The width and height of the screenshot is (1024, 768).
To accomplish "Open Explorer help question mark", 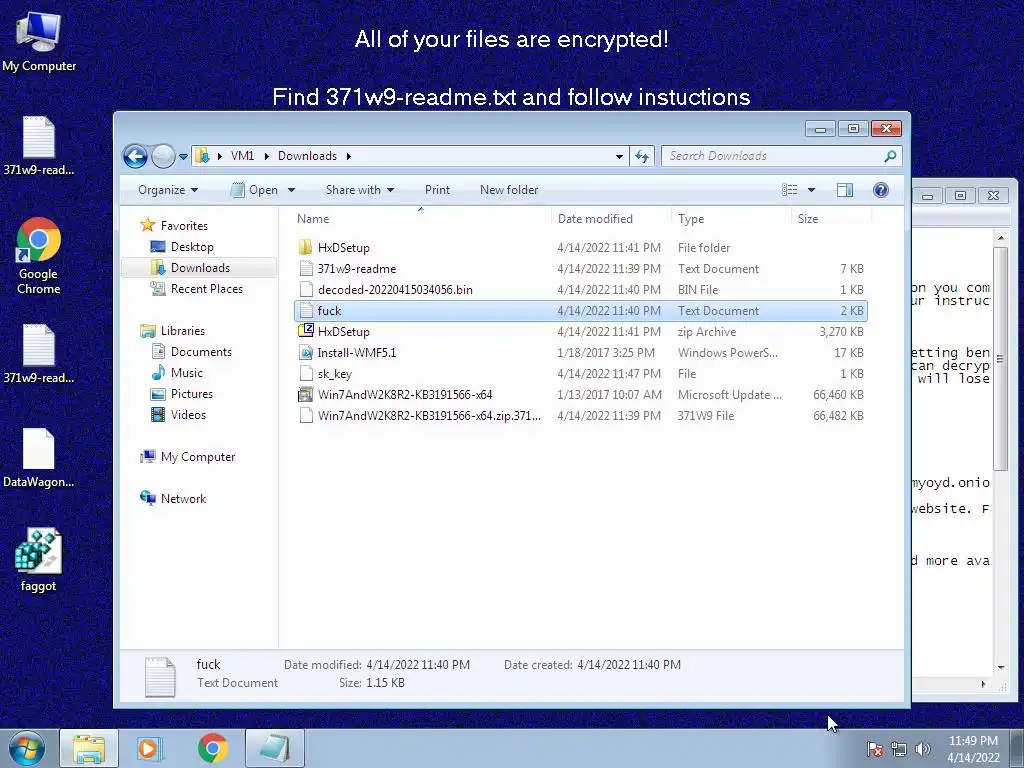I will [x=880, y=190].
